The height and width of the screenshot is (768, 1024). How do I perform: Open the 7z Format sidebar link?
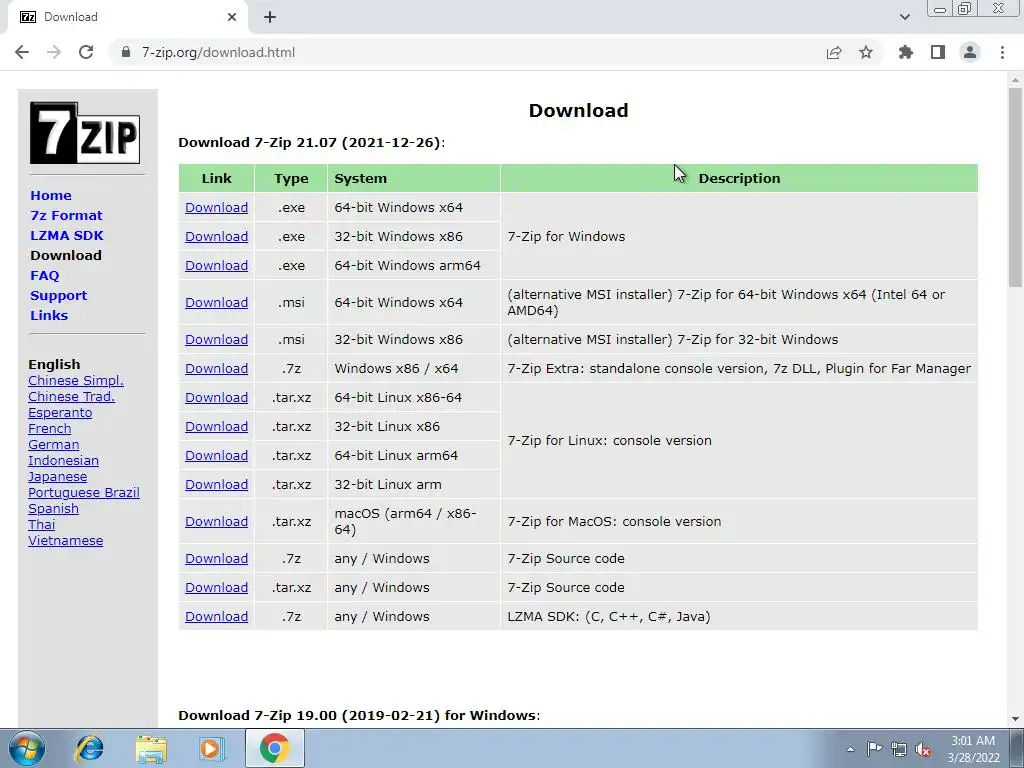pyautogui.click(x=66, y=216)
